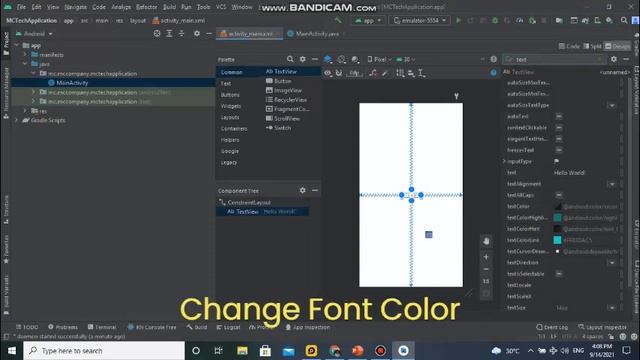
Task: Click the Make Project hammer icon
Action: [338, 20]
